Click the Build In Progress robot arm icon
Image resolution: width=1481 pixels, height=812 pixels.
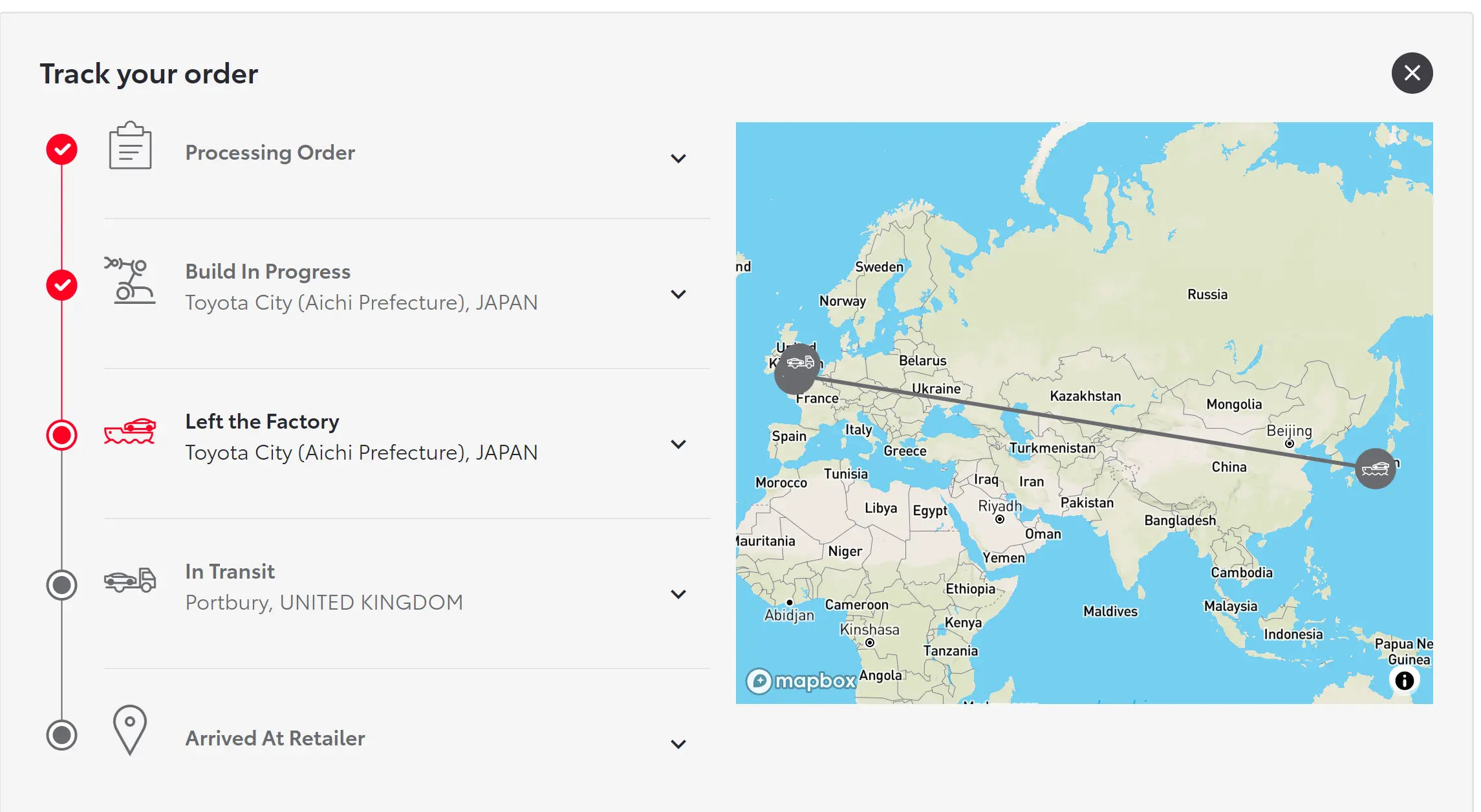(129, 281)
